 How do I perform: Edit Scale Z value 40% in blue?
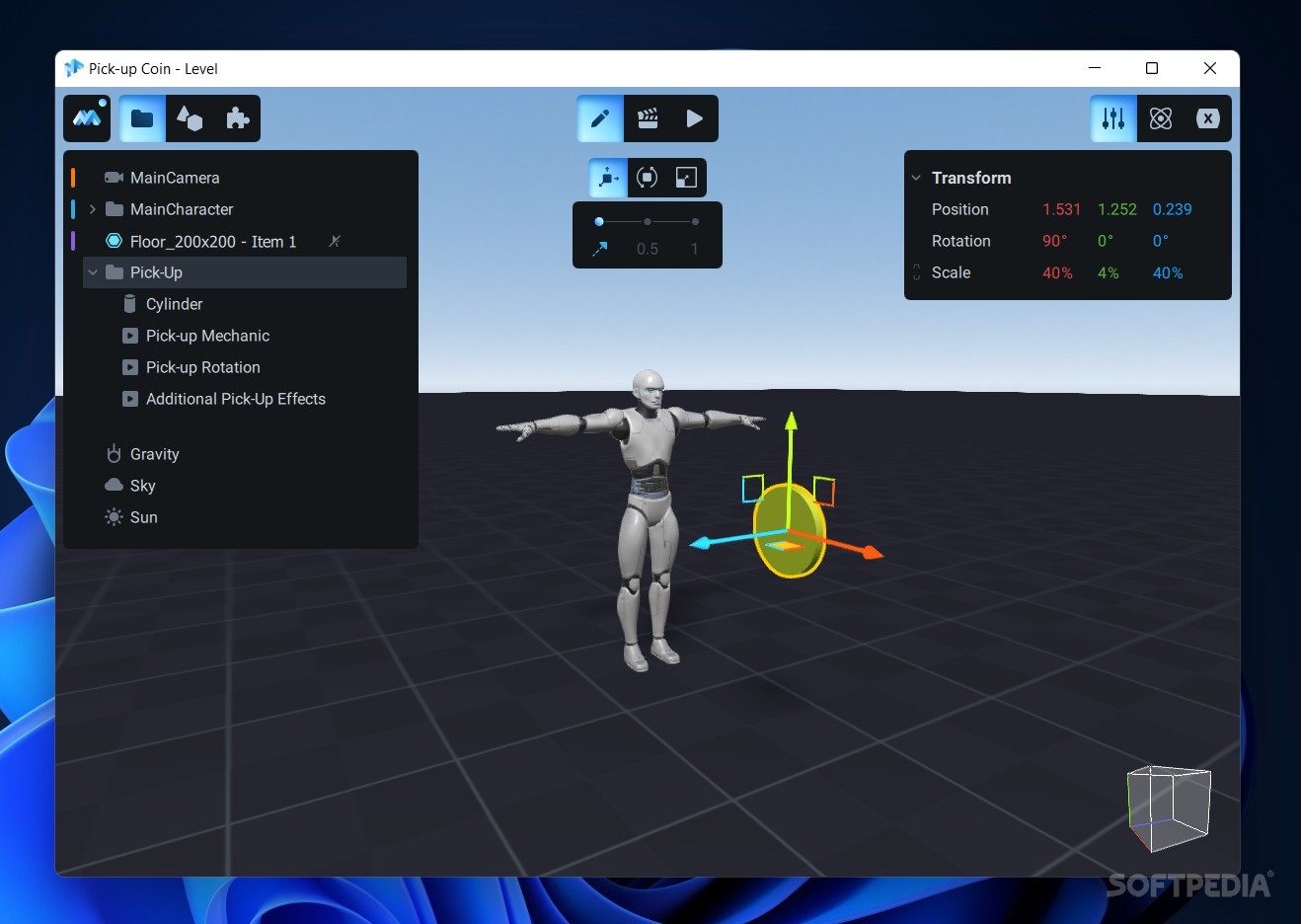(1168, 272)
